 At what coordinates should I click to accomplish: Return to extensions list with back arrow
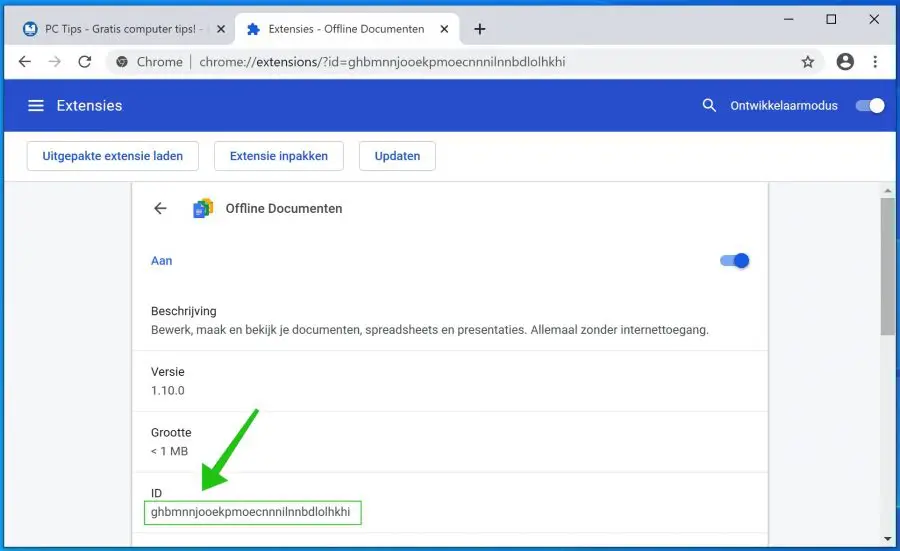pyautogui.click(x=160, y=208)
